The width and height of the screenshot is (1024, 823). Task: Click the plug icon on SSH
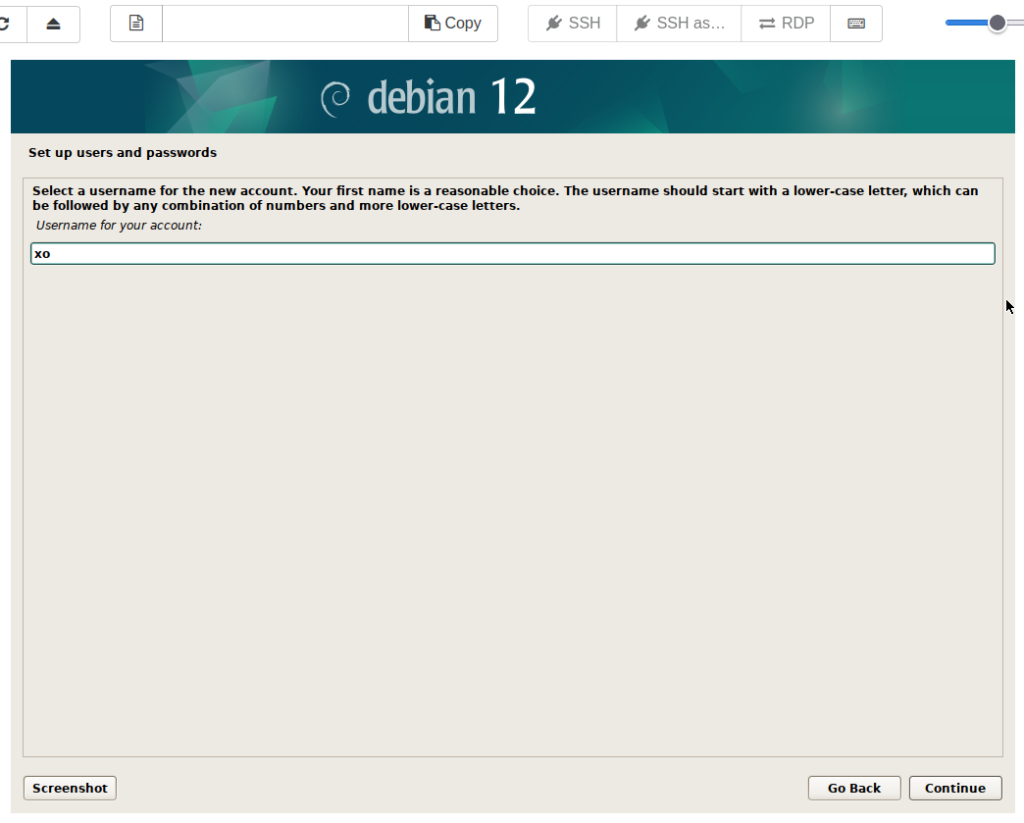point(554,24)
